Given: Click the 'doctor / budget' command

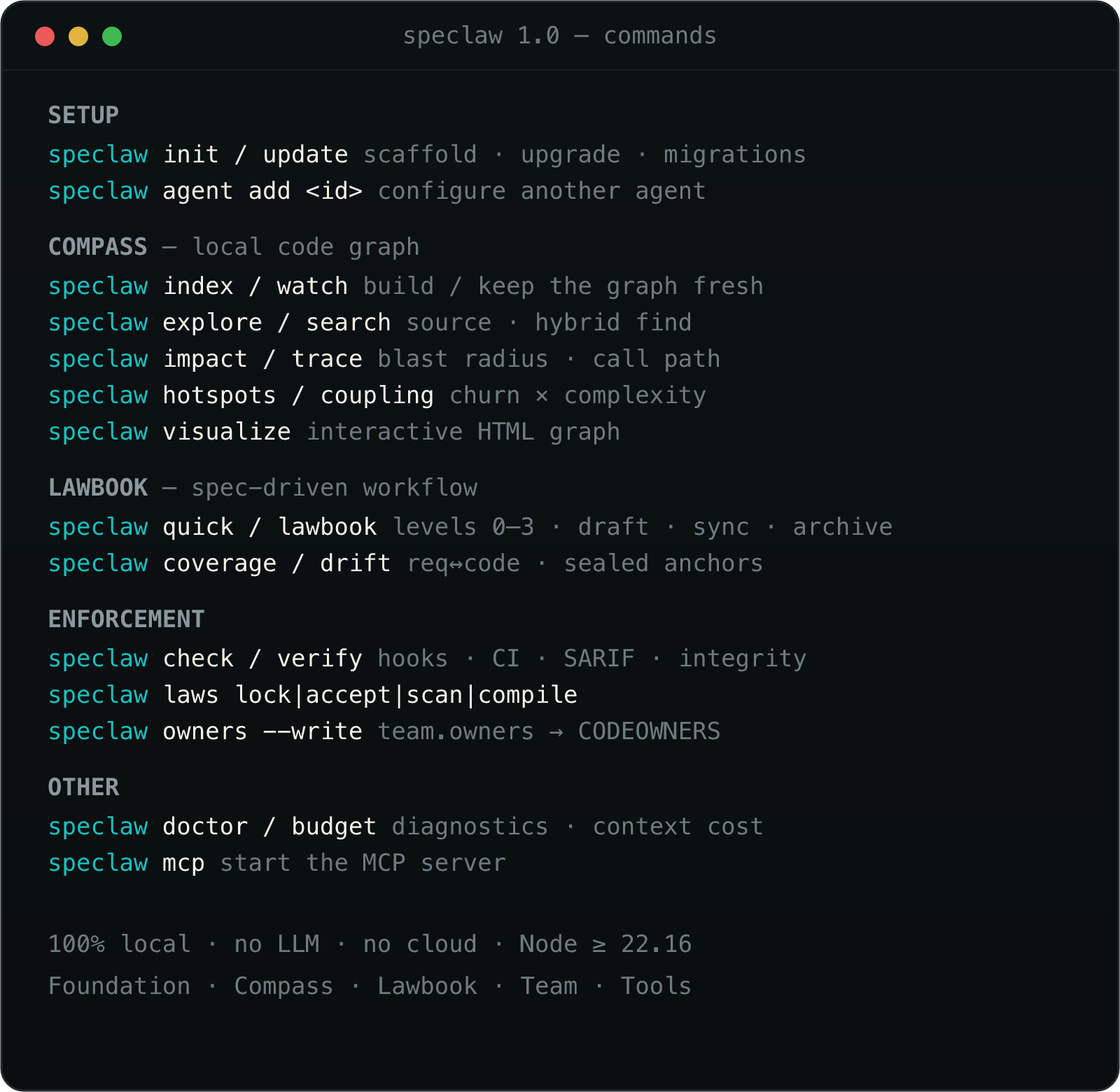Looking at the screenshot, I should pyautogui.click(x=269, y=827).
